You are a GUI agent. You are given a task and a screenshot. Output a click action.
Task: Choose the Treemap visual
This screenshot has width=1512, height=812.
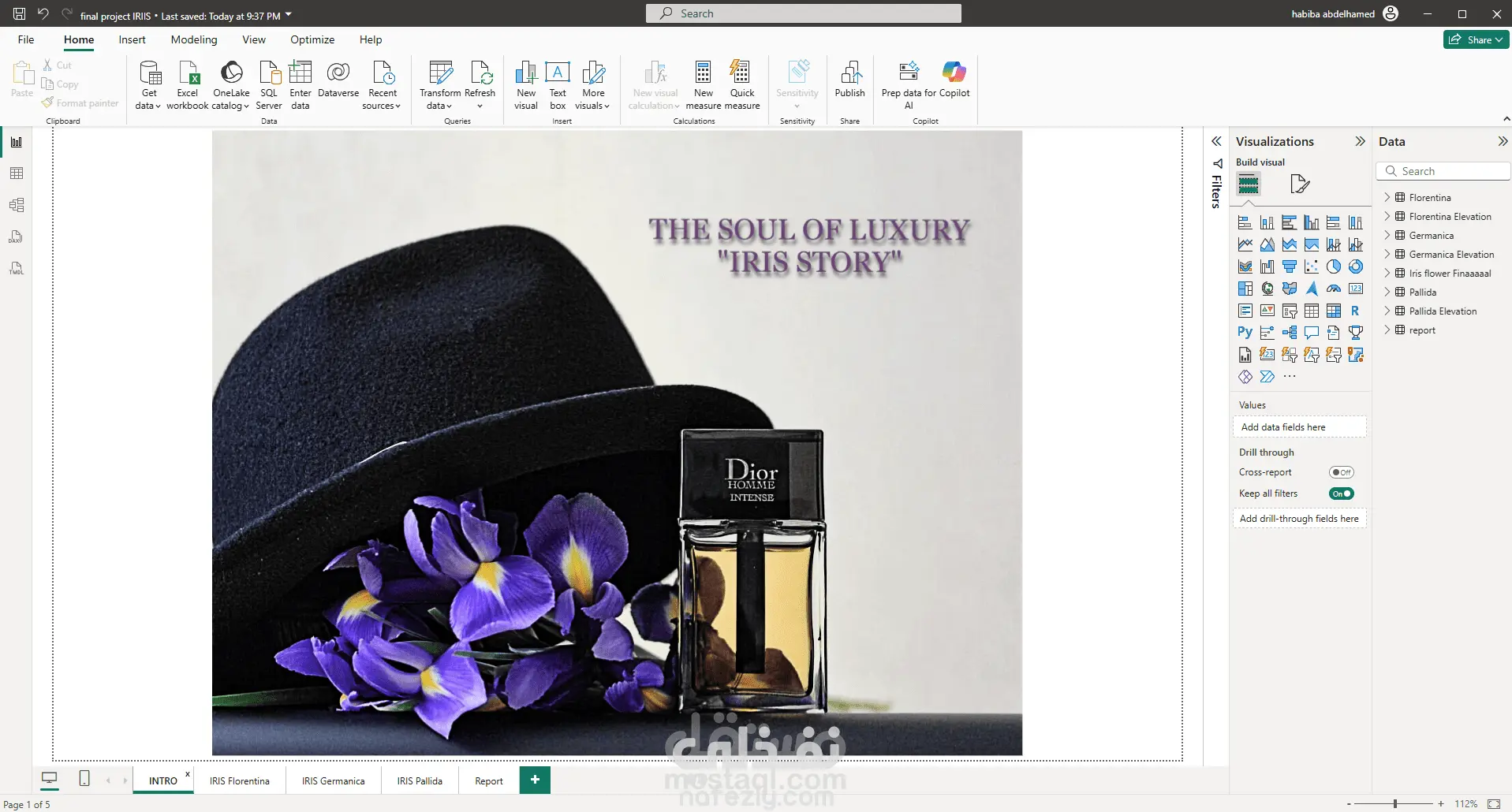(1245, 289)
